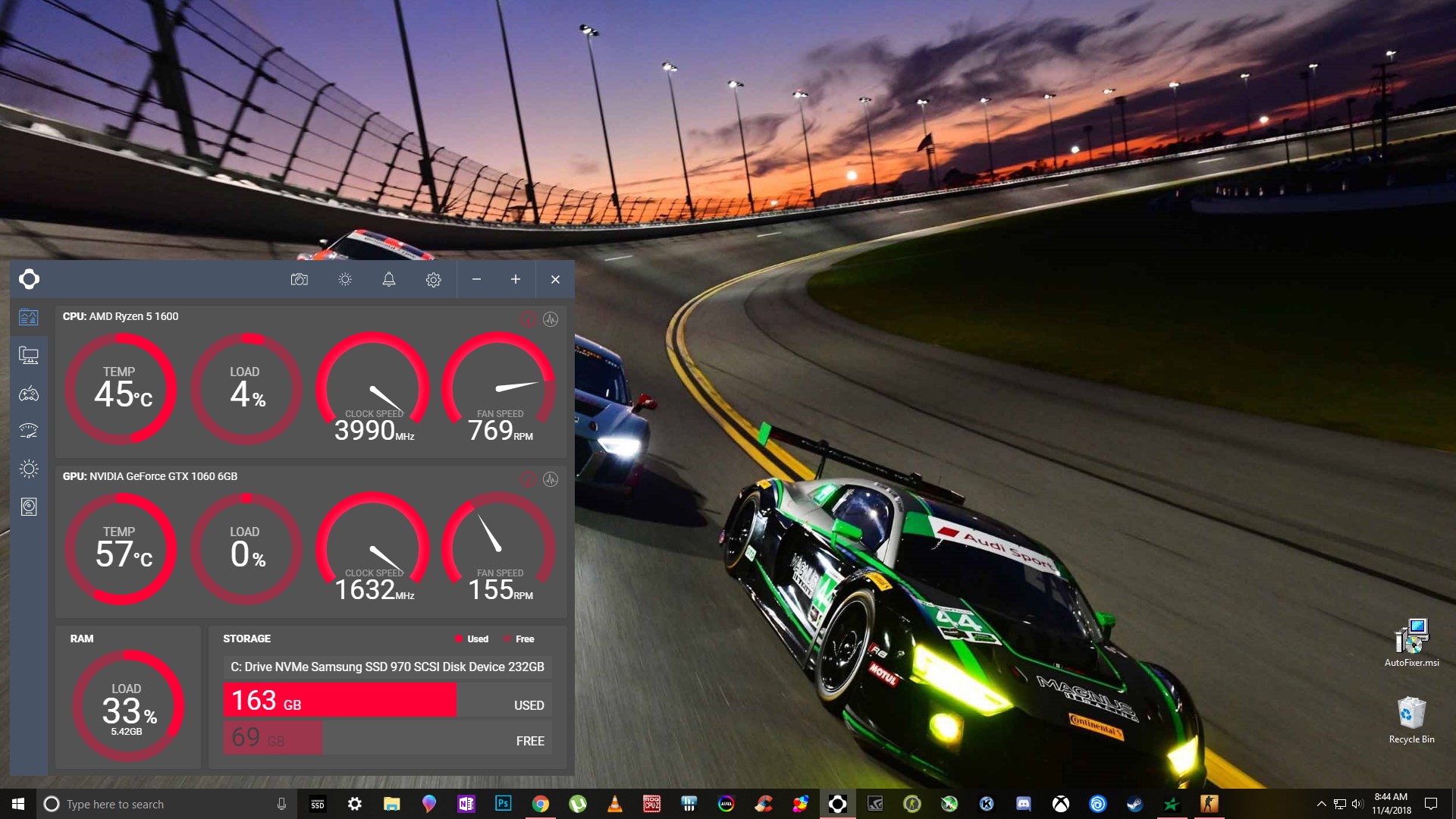Viewport: 1456px width, 819px height.
Task: Select the Recycle Bin desktop icon
Action: [1411, 720]
